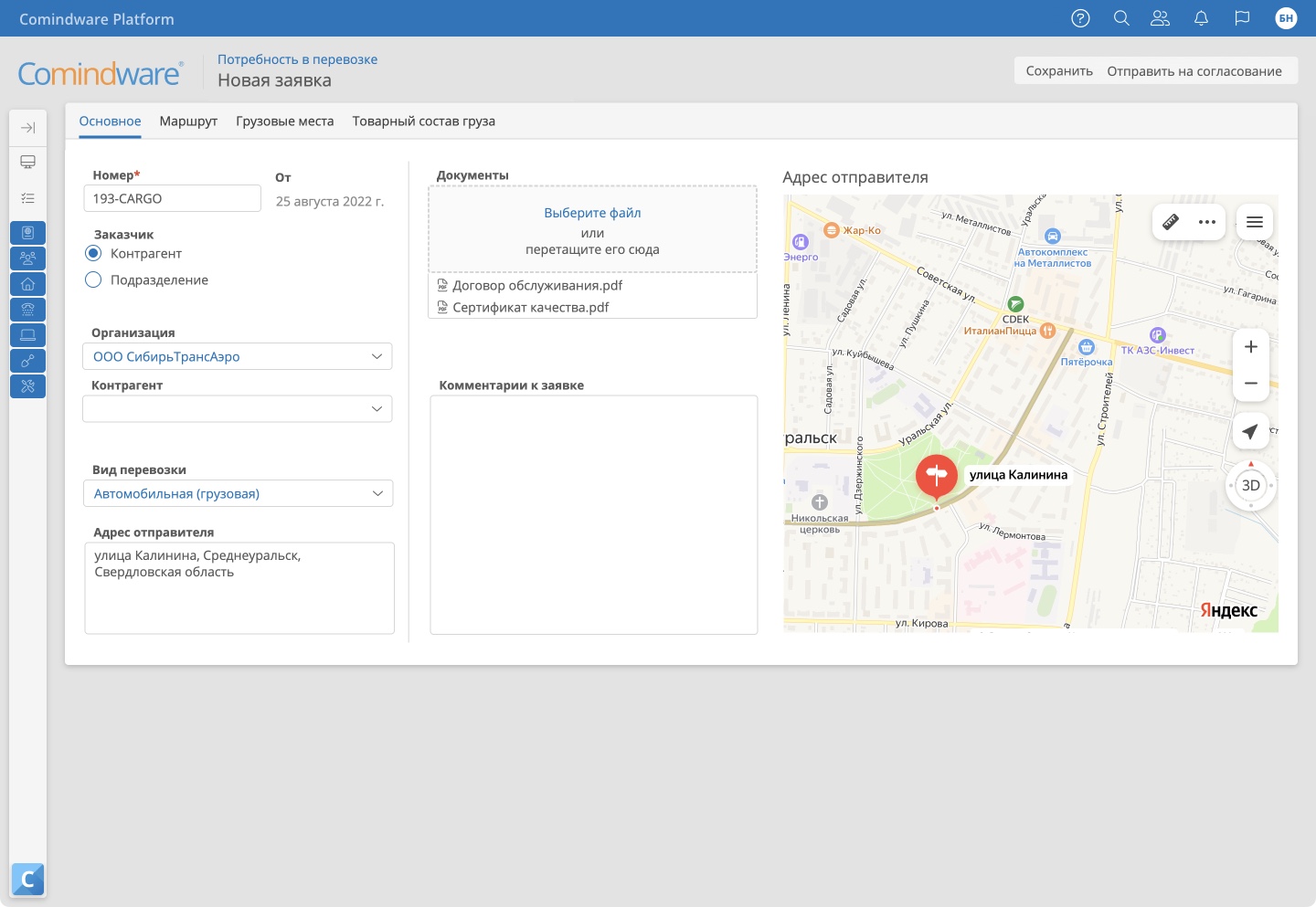Open the house icon in sidebar
This screenshot has width=1316, height=907.
point(28,284)
